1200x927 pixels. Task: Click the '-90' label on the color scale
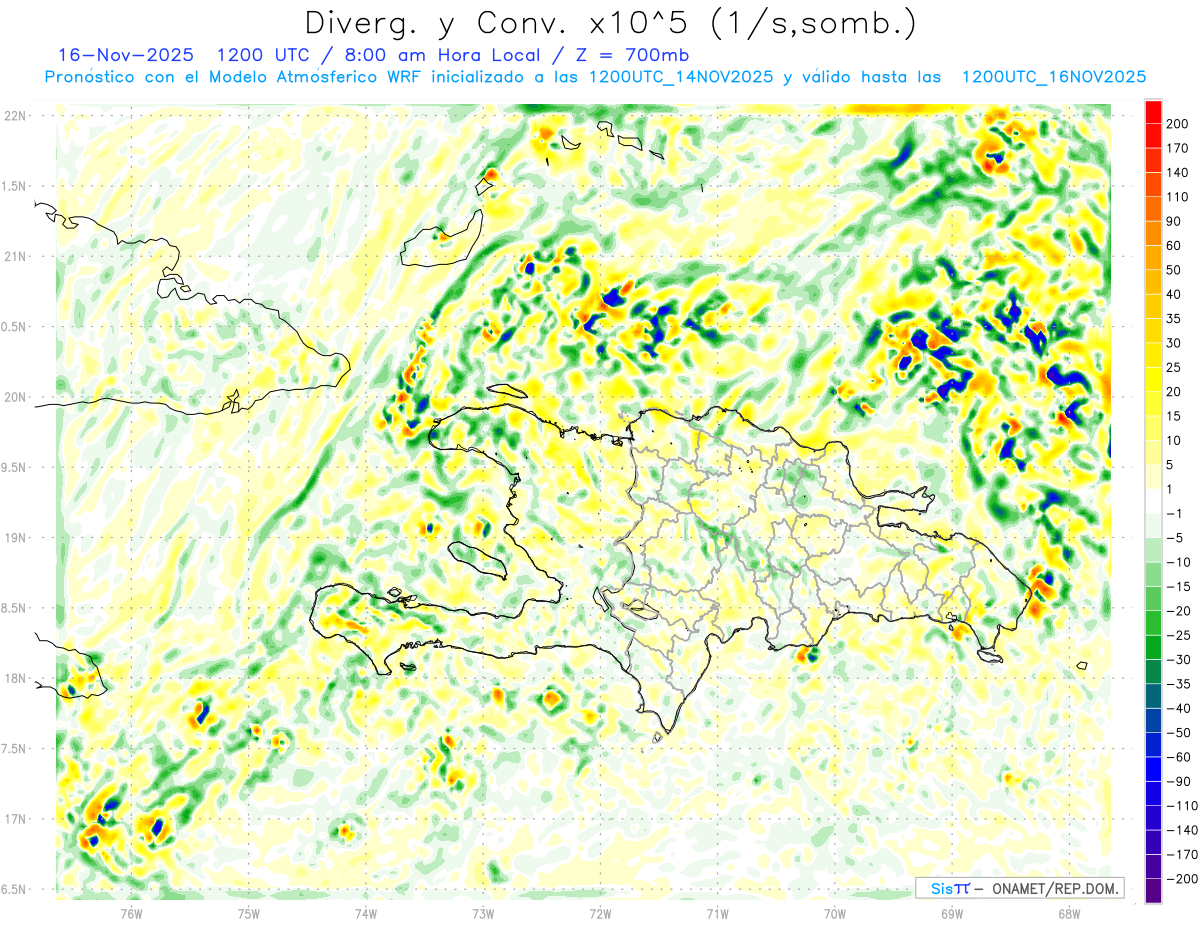click(1178, 781)
